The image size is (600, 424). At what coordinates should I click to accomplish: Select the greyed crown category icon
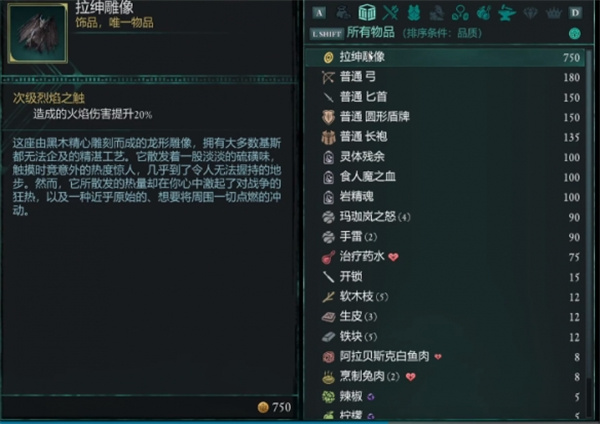pos(553,13)
